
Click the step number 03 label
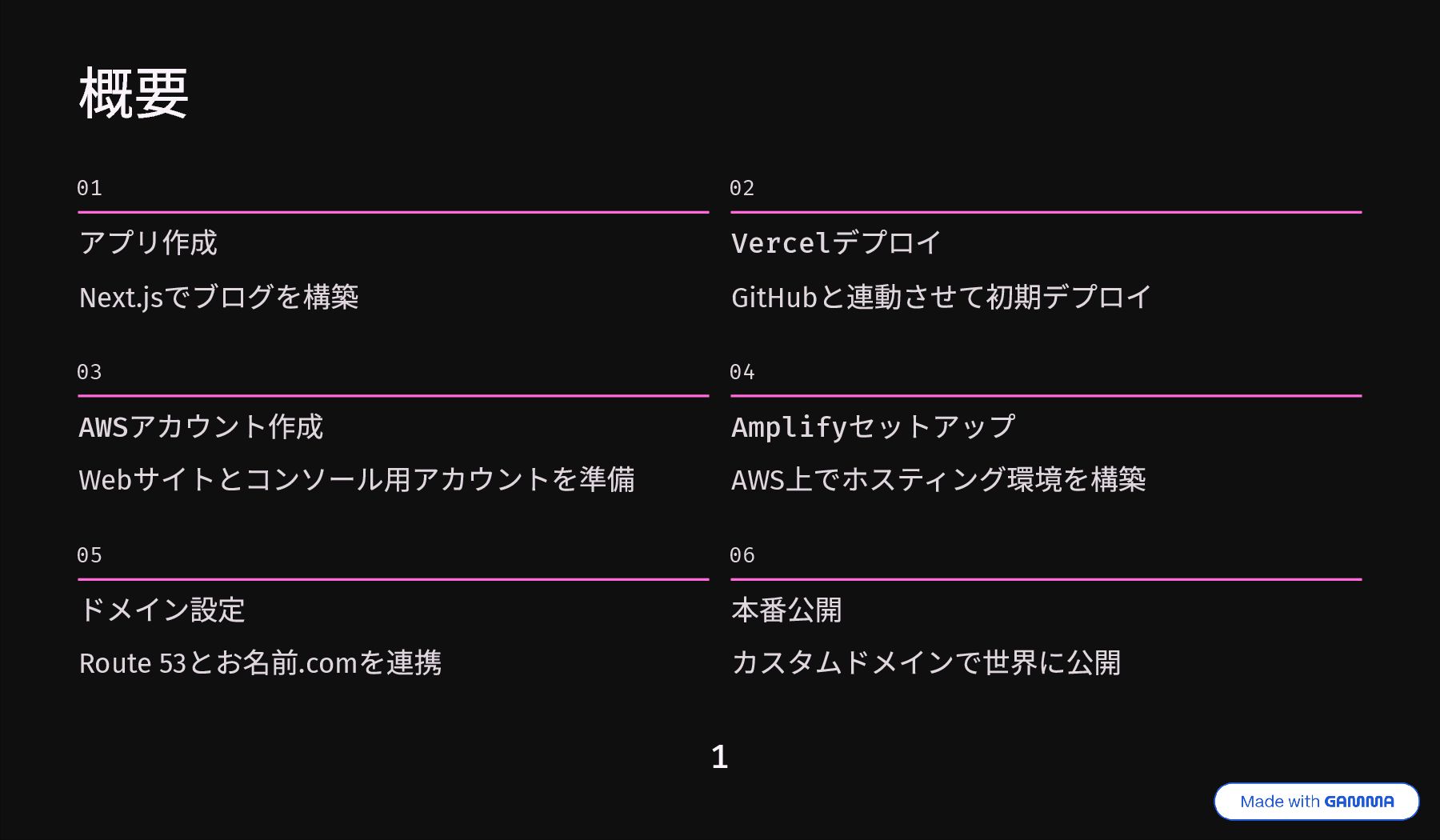pyautogui.click(x=90, y=372)
